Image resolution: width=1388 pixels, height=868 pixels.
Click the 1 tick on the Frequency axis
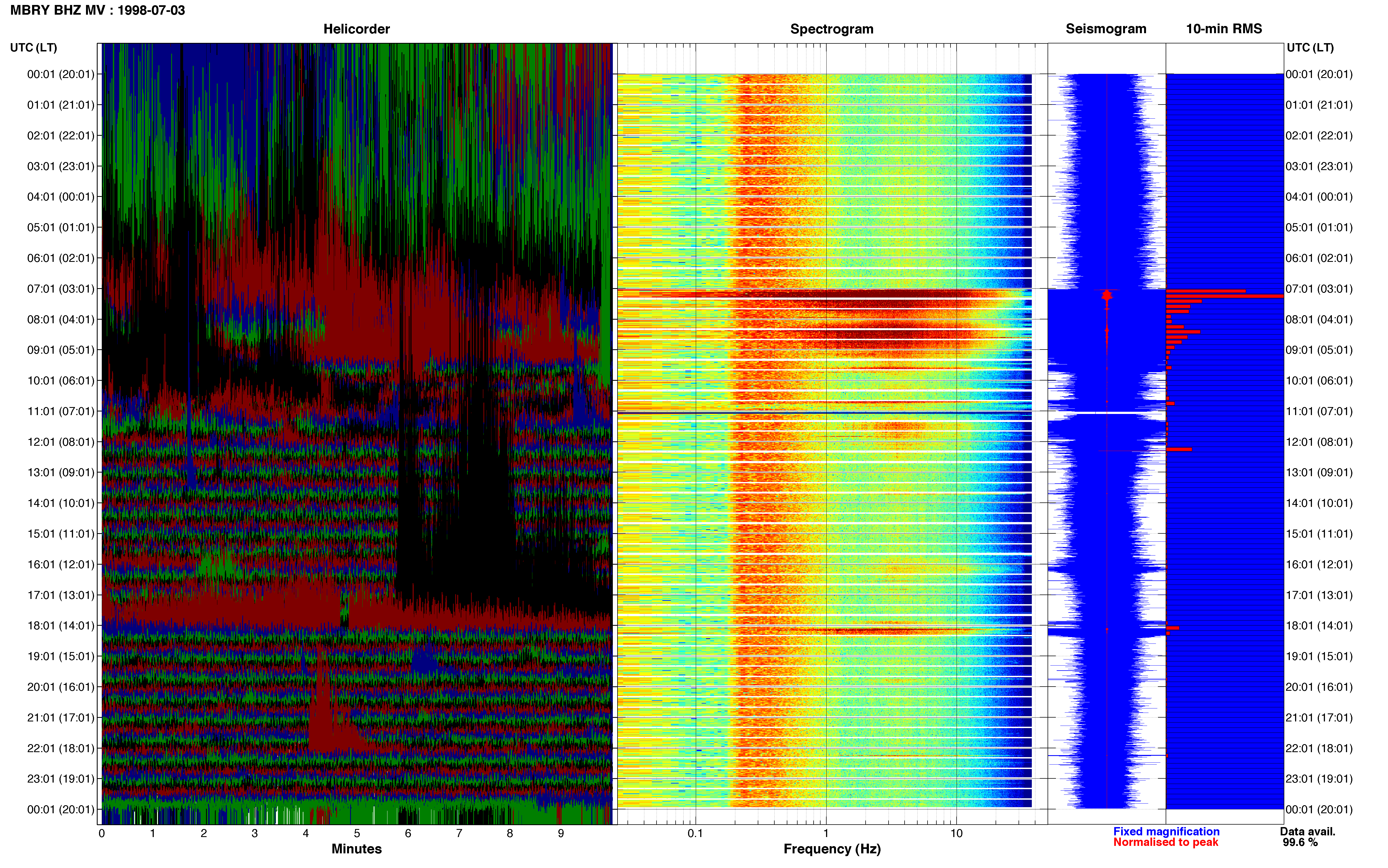(826, 833)
